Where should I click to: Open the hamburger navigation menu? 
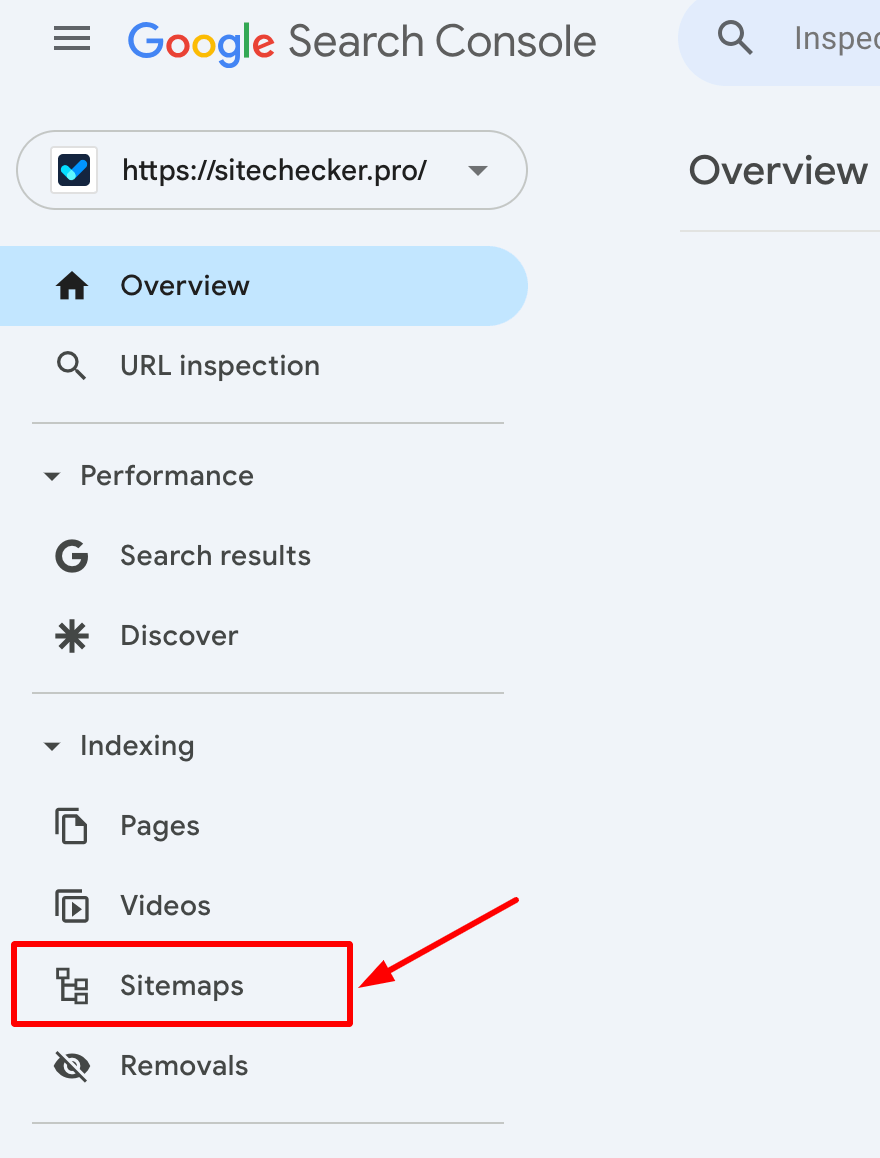click(x=71, y=39)
